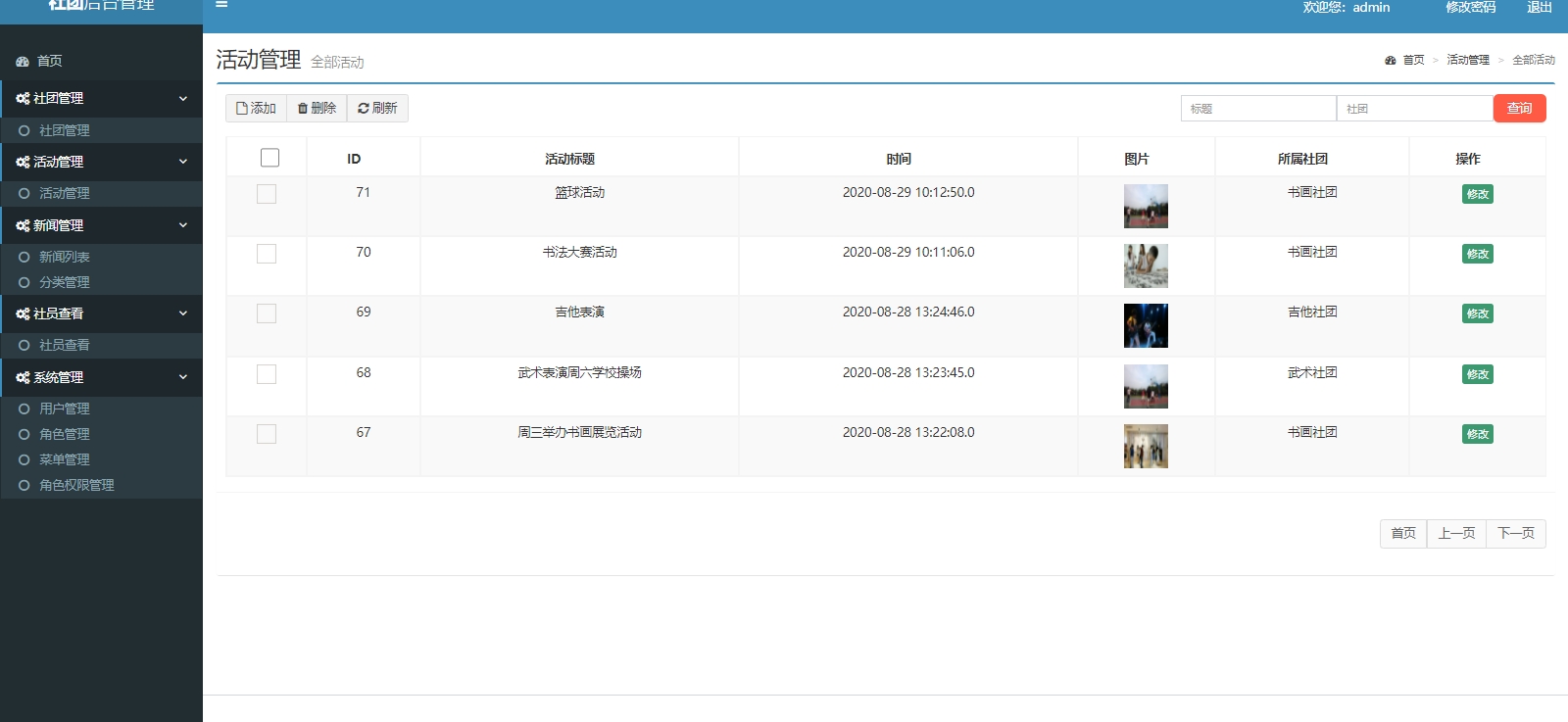This screenshot has width=1568, height=722.
Task: Check the box for row ID 68
Action: point(267,374)
